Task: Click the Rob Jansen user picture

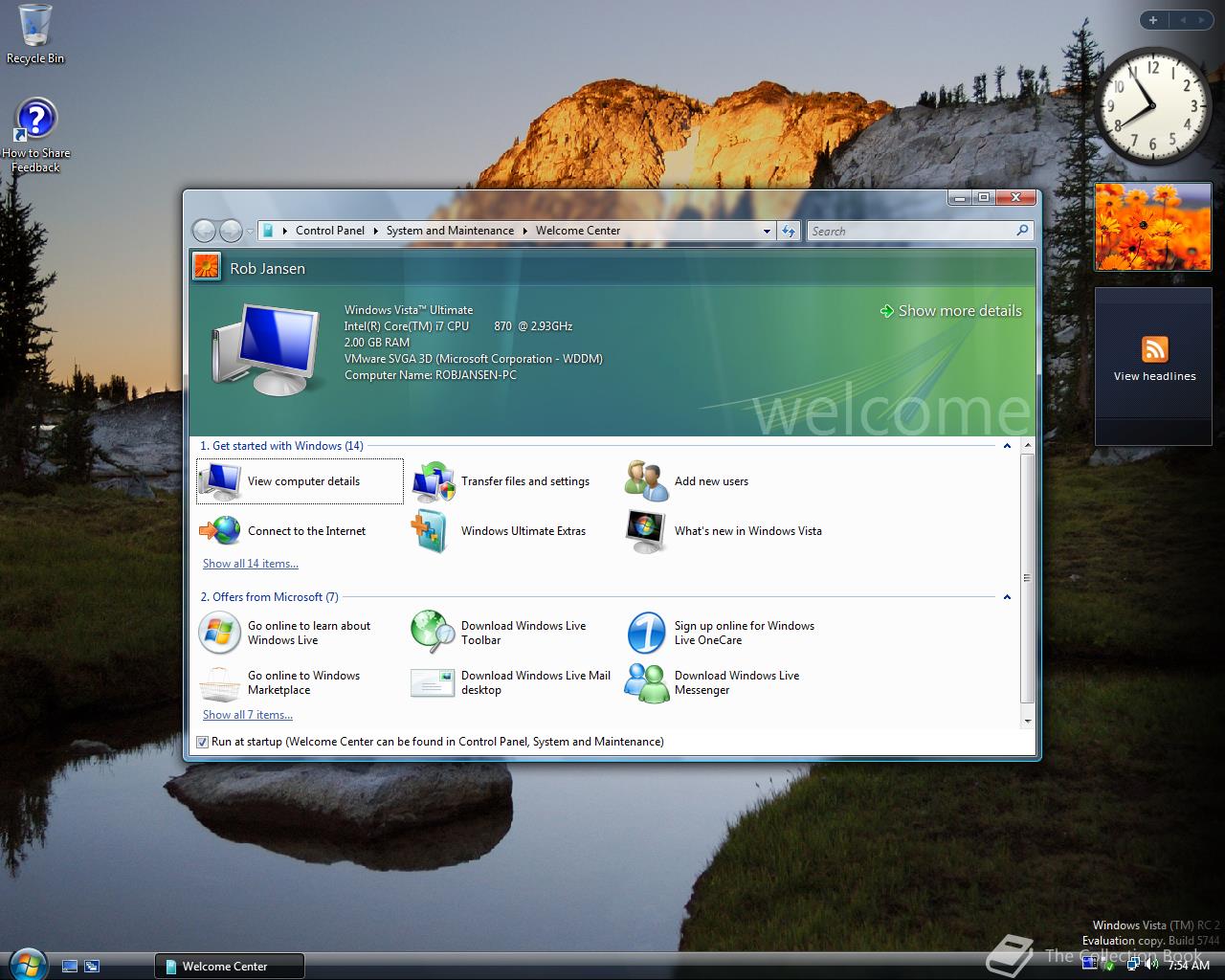Action: tap(206, 267)
